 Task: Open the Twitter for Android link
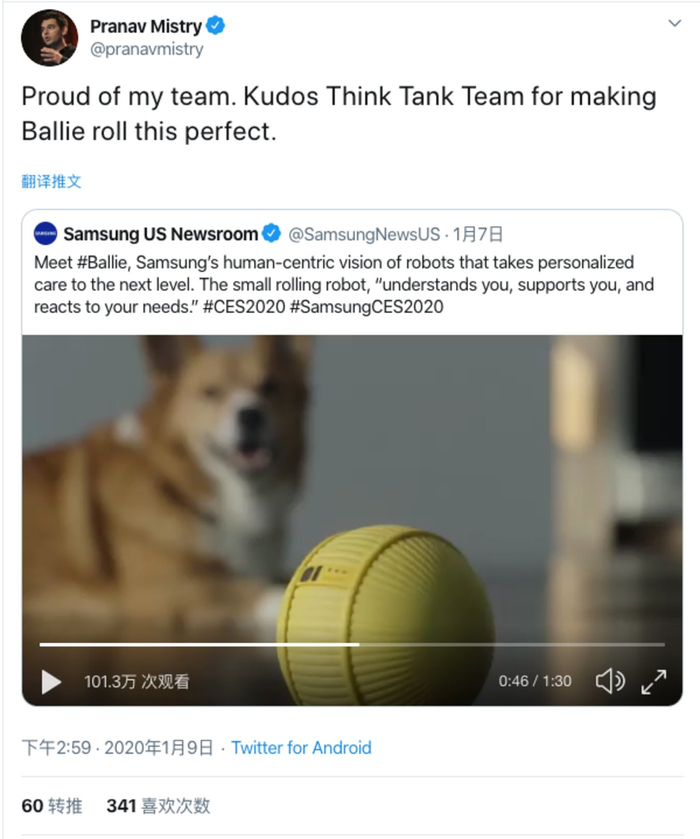[x=301, y=748]
